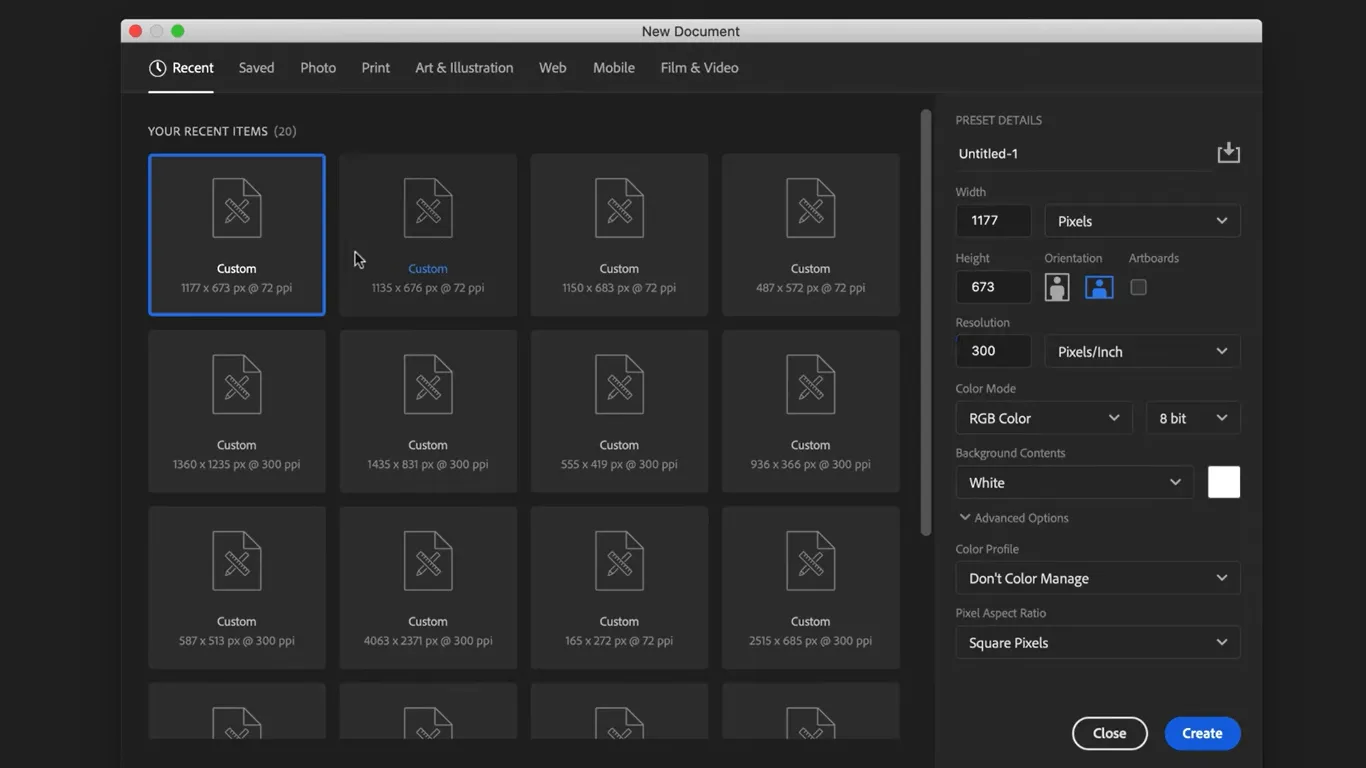1366x768 pixels.
Task: Click the document icon of 4063 x 2371 preset
Action: point(428,561)
